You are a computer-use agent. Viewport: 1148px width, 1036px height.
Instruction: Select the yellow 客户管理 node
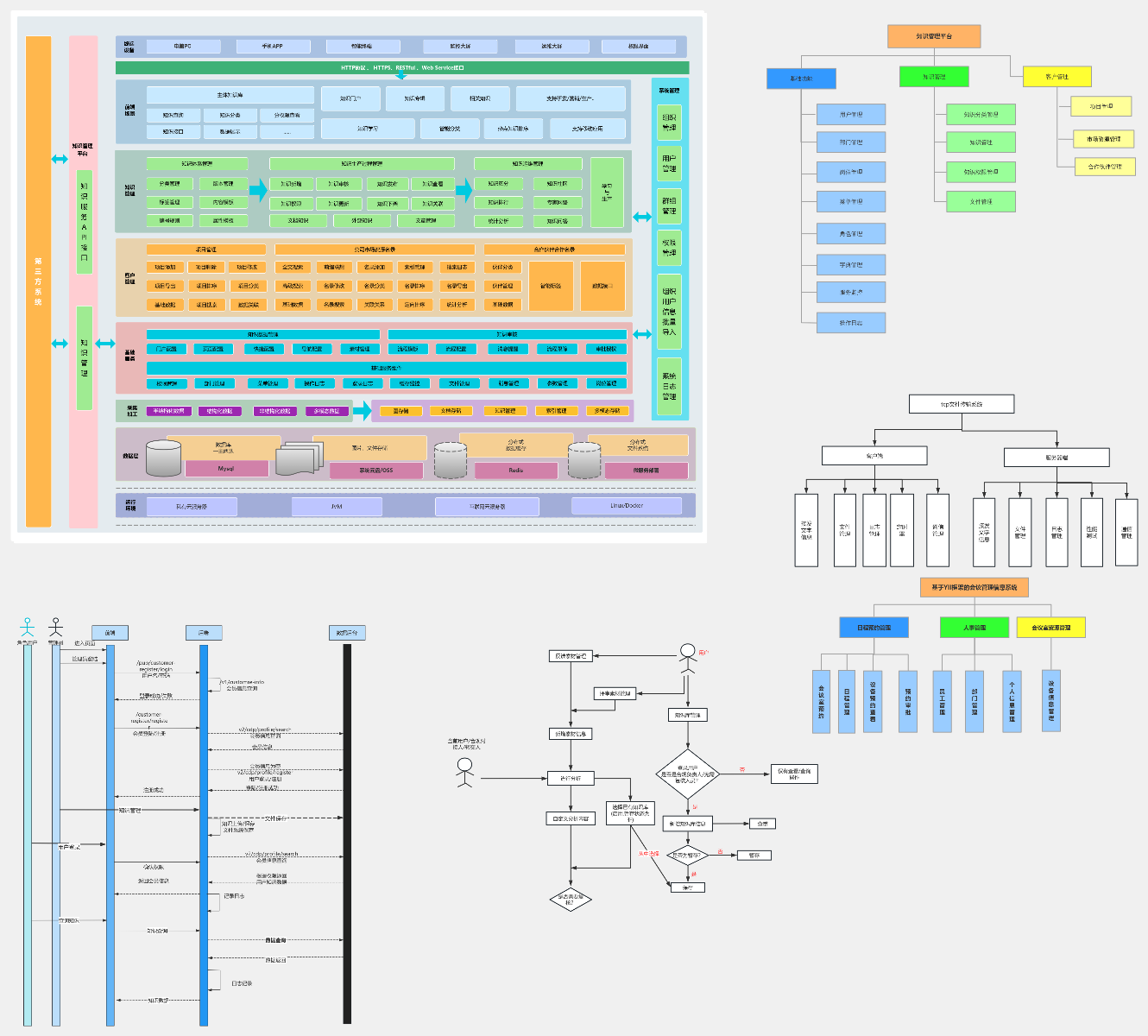click(x=1057, y=77)
